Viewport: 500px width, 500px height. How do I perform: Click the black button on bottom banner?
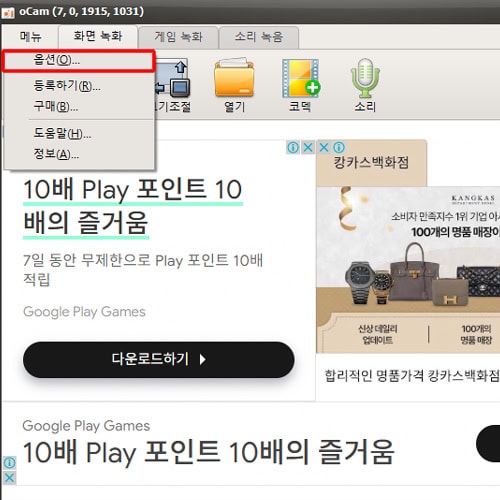488,444
